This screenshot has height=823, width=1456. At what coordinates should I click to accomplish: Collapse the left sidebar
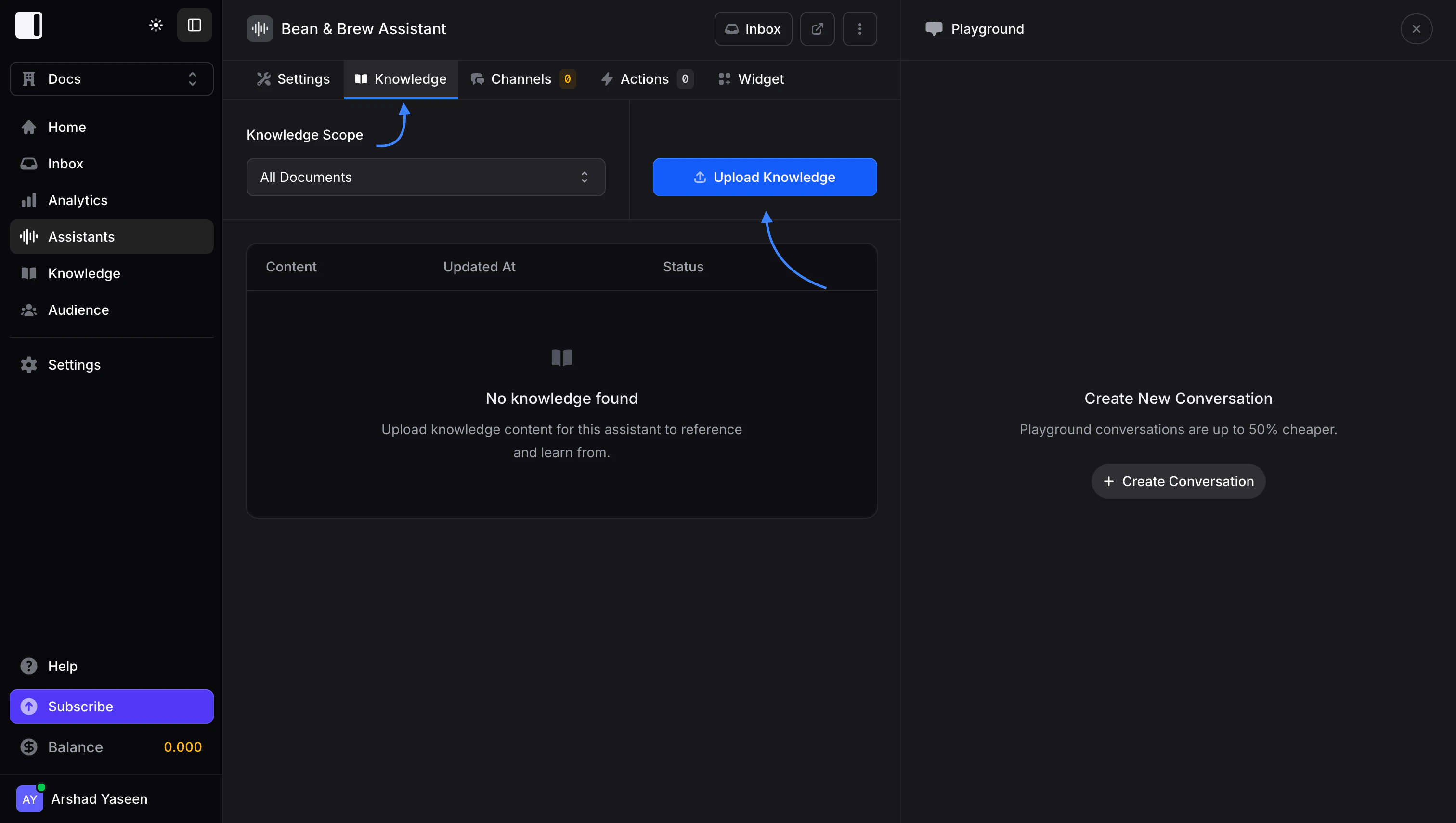[x=194, y=25]
